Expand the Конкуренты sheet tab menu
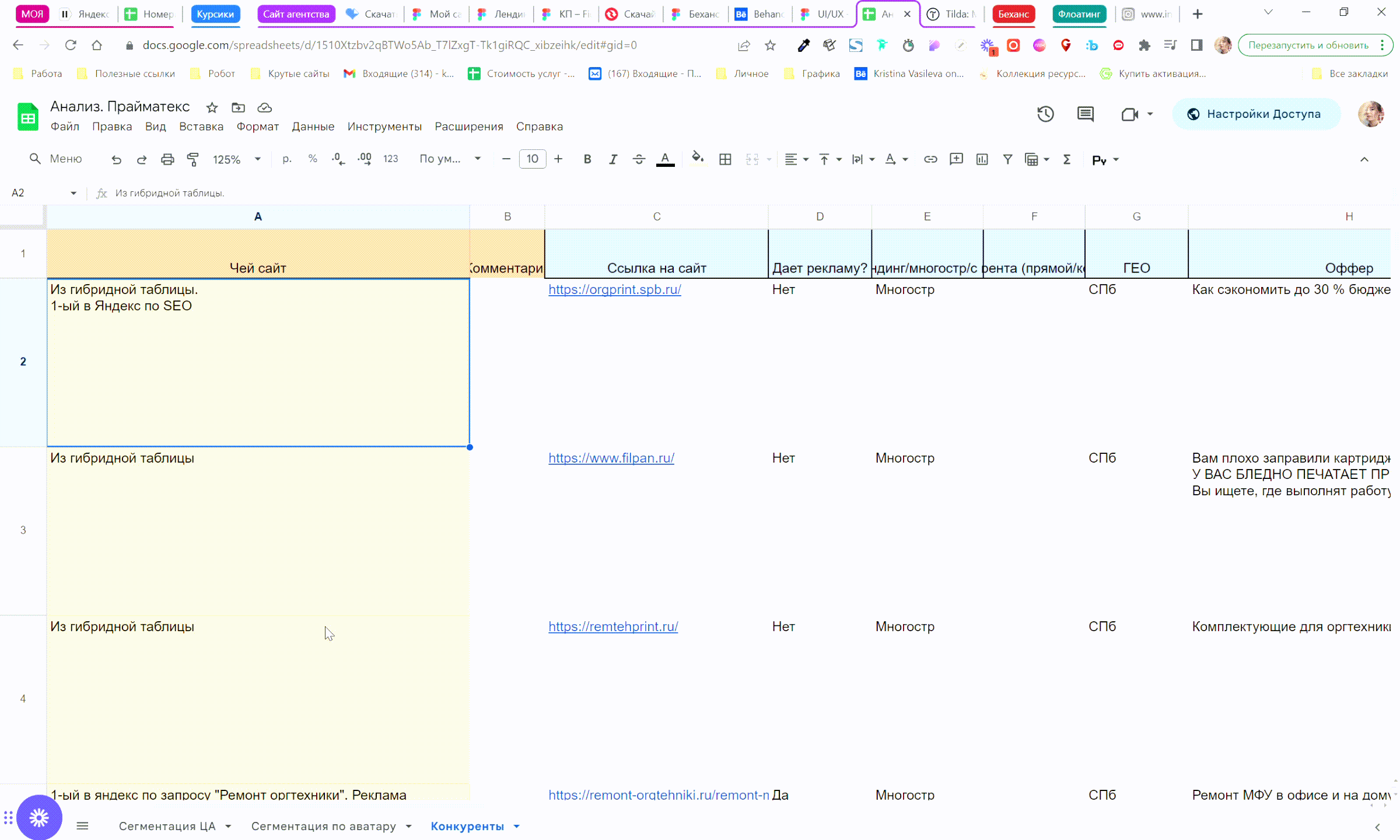The width and height of the screenshot is (1400, 840). [x=517, y=827]
